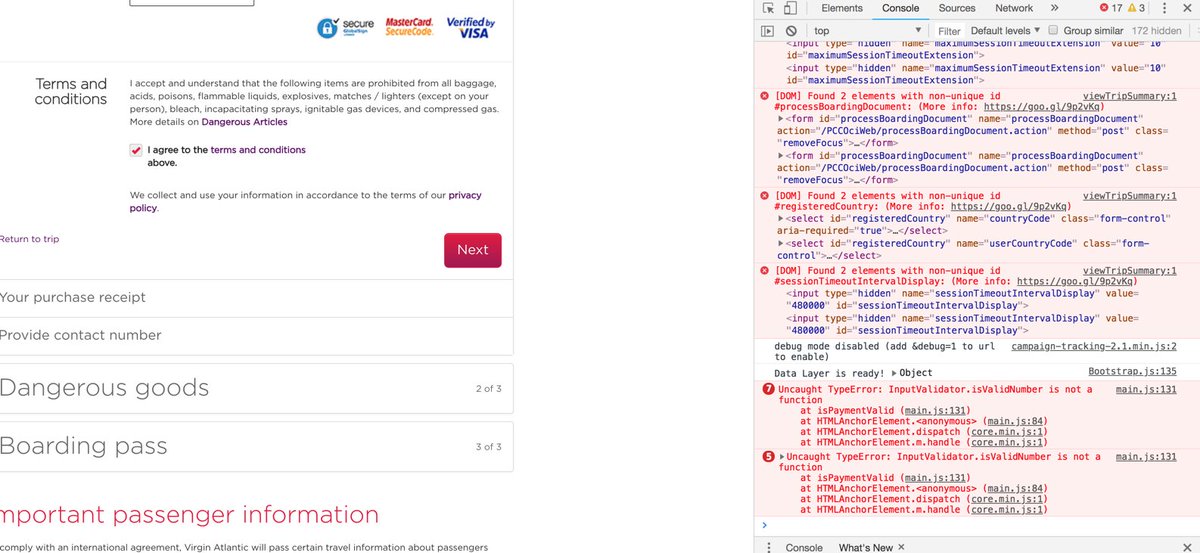Click the Verified by VISA logo
Viewport: 1200px width, 553px height.
pos(470,28)
